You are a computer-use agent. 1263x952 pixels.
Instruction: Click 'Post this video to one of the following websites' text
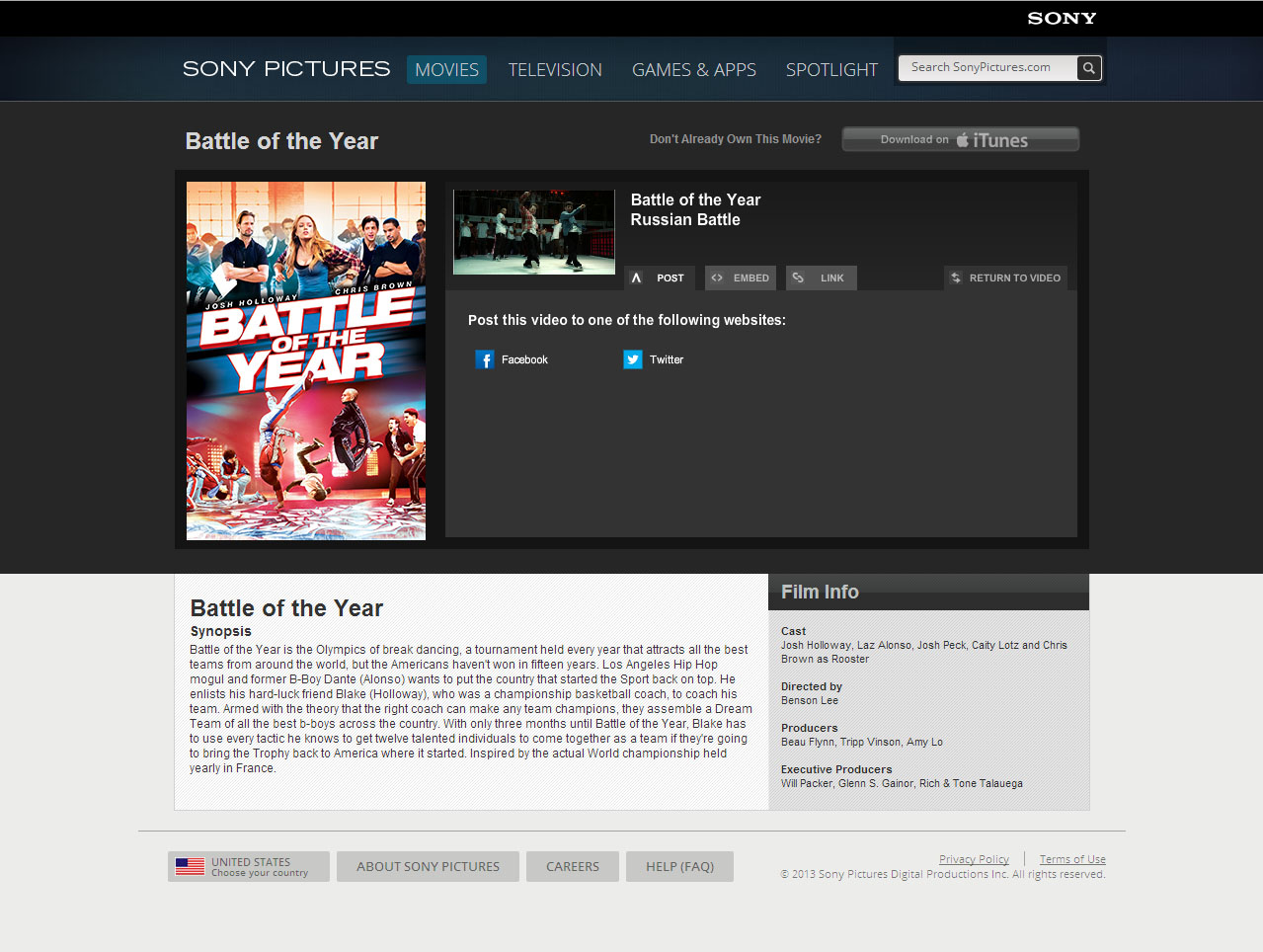627,320
